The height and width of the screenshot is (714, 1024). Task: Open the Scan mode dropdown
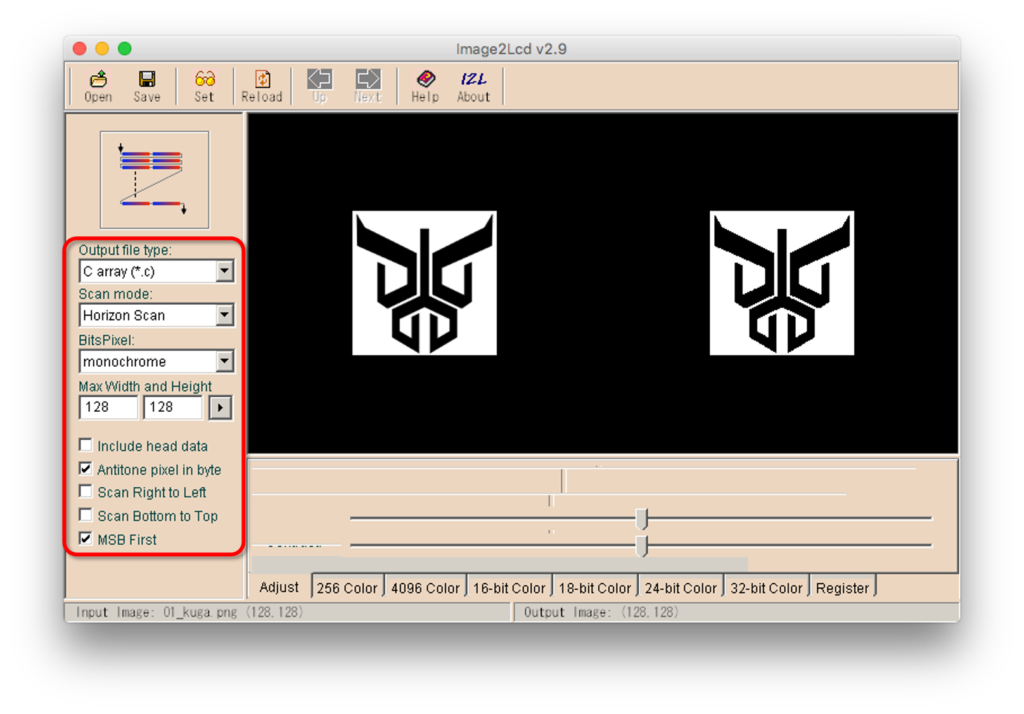224,315
